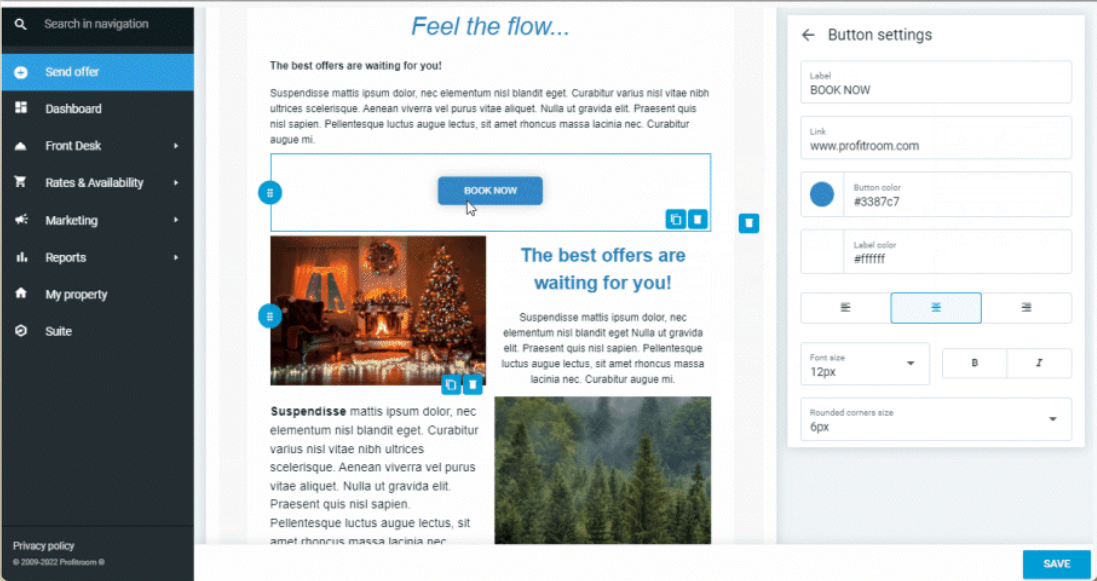Click the trash icon outside the email canvas
Image resolution: width=1097 pixels, height=581 pixels.
tap(749, 223)
